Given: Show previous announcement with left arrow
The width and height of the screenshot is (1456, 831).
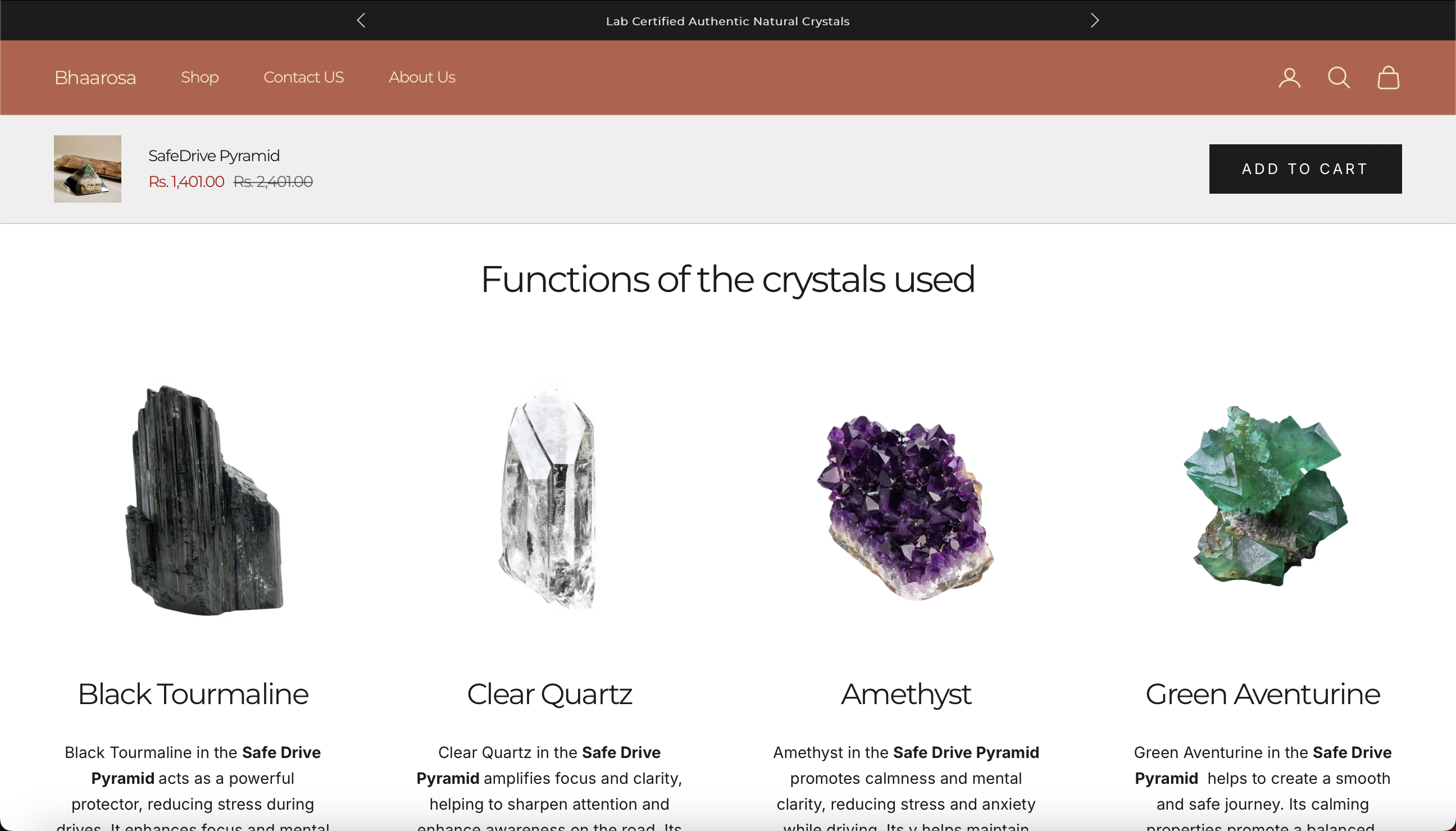Looking at the screenshot, I should pos(361,21).
